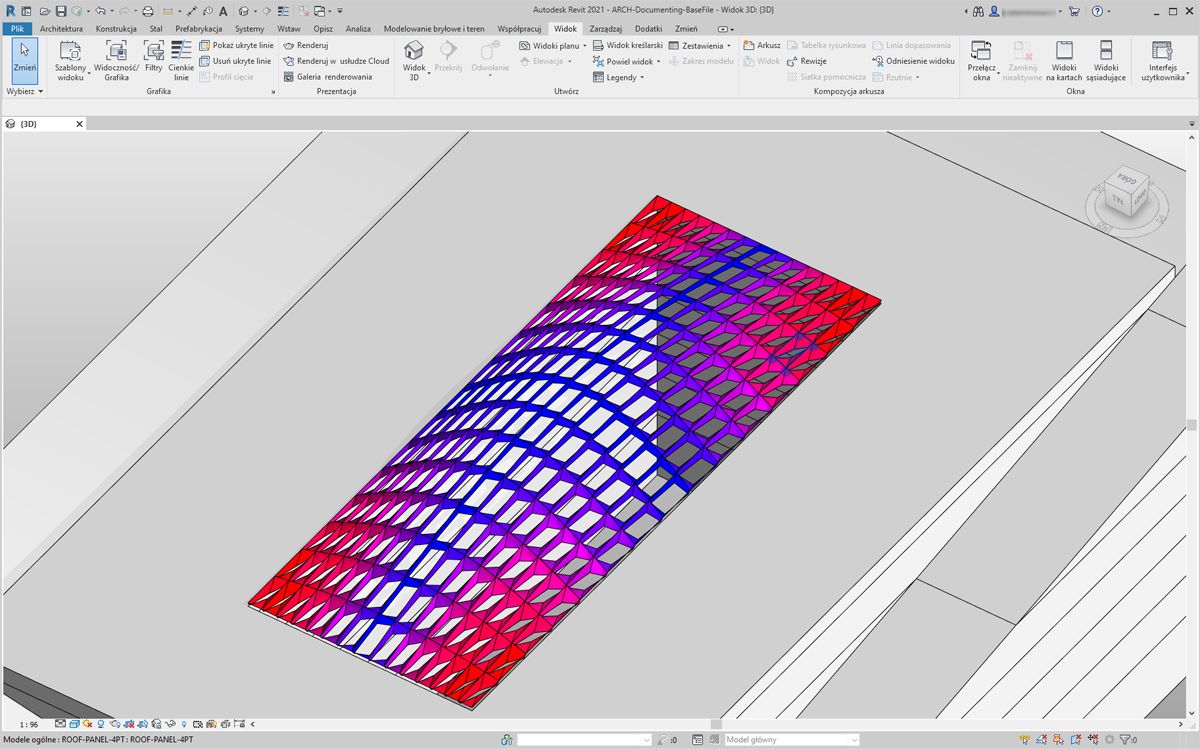Click Usuń ukryte linie
This screenshot has width=1200, height=749.
(x=235, y=61)
